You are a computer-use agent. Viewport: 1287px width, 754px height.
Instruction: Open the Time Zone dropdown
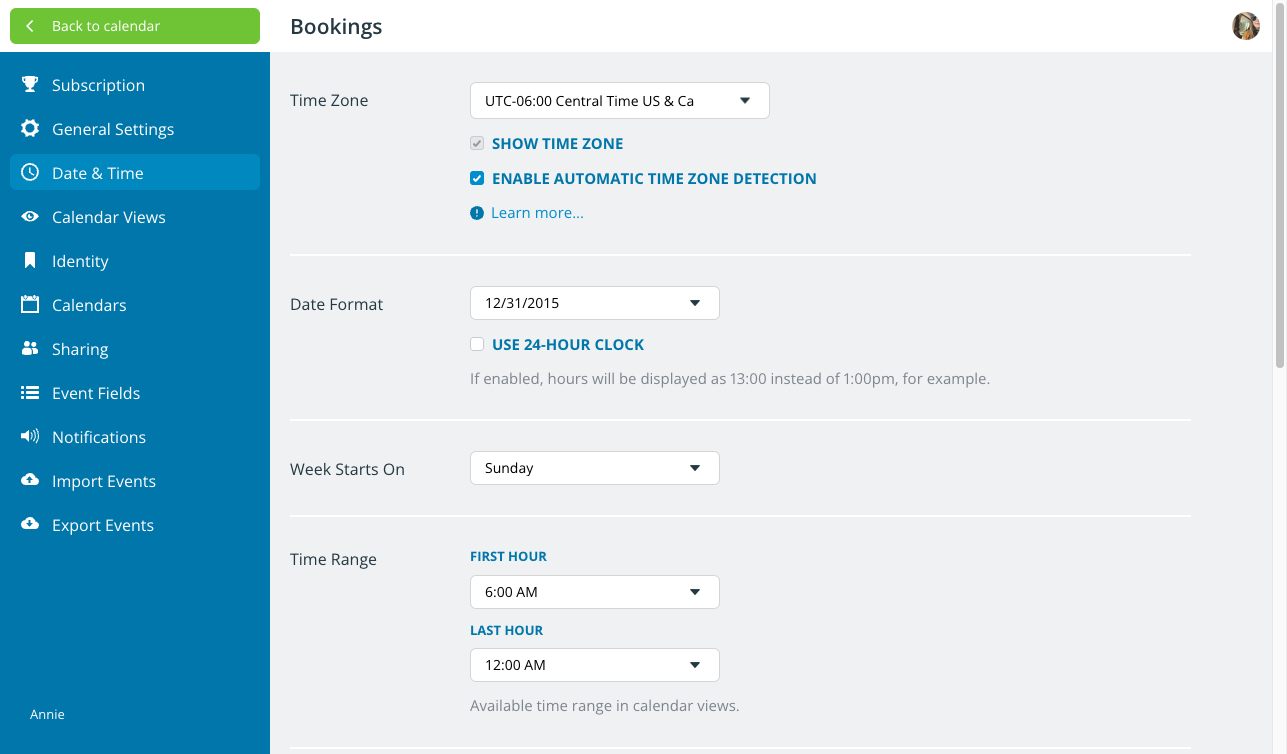click(x=619, y=101)
